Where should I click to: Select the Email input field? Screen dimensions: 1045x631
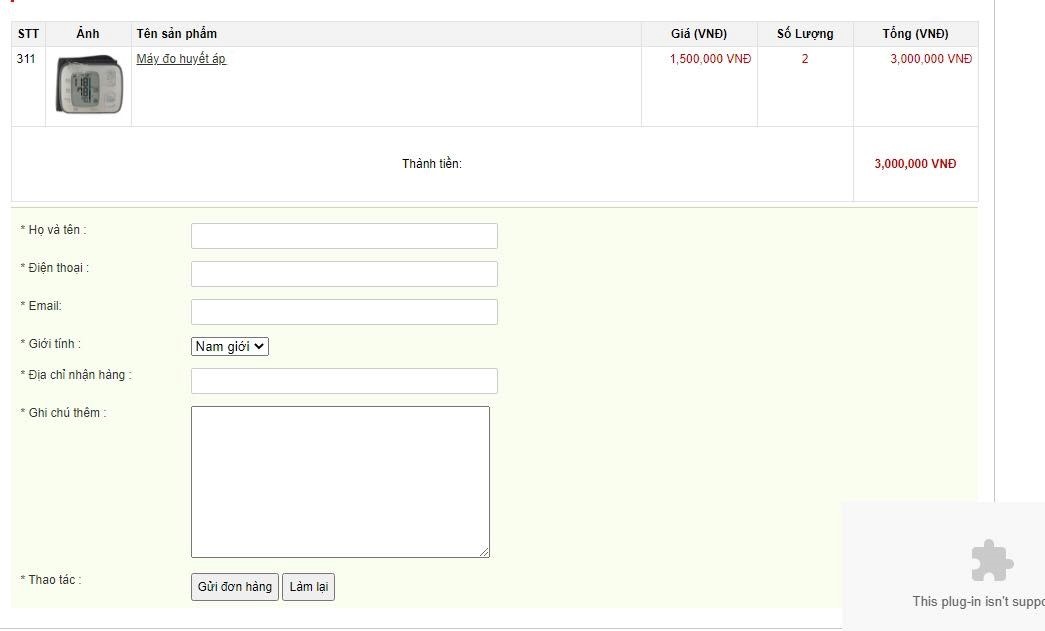344,312
